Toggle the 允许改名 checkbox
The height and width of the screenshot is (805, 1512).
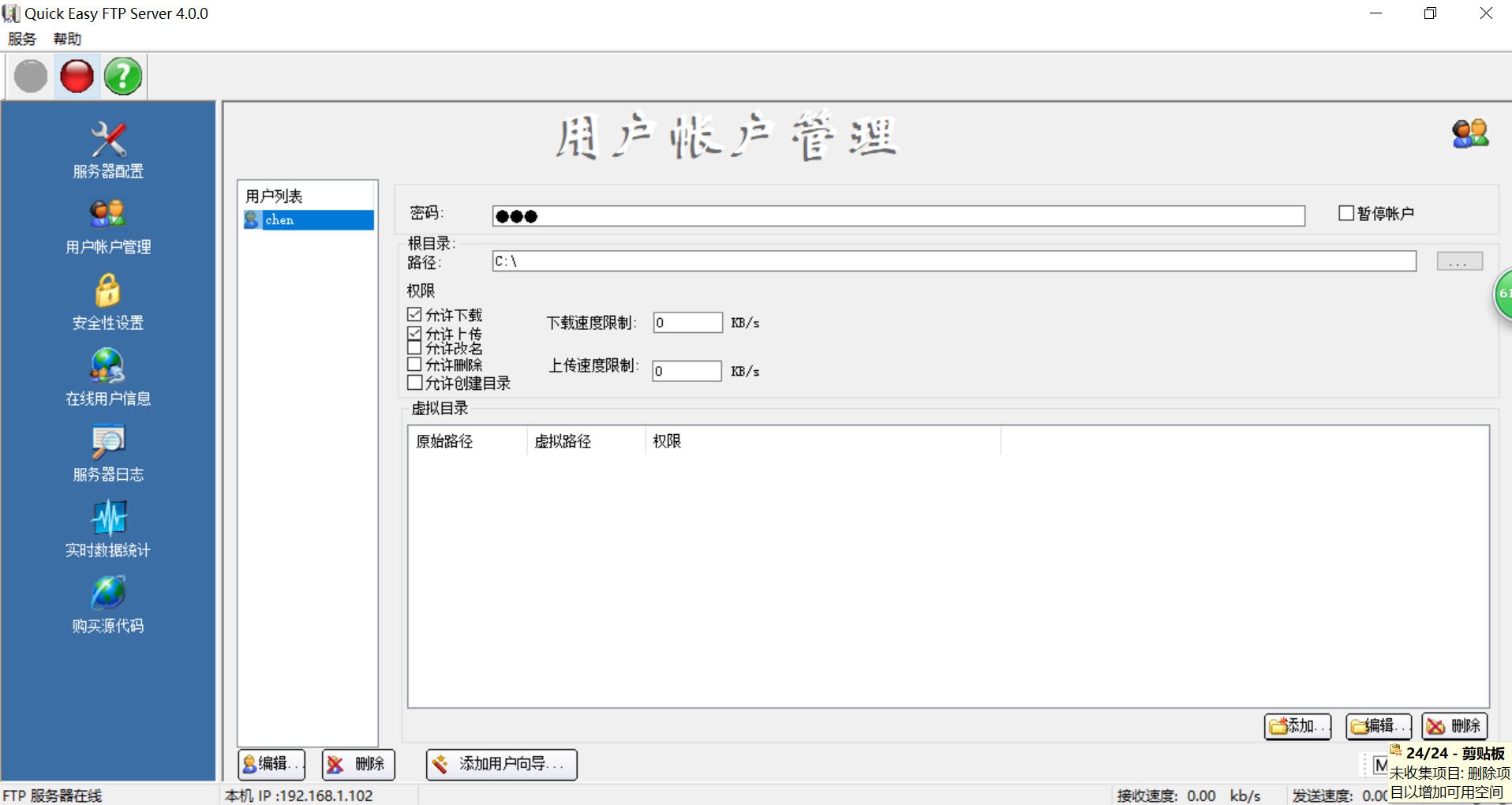(x=414, y=348)
